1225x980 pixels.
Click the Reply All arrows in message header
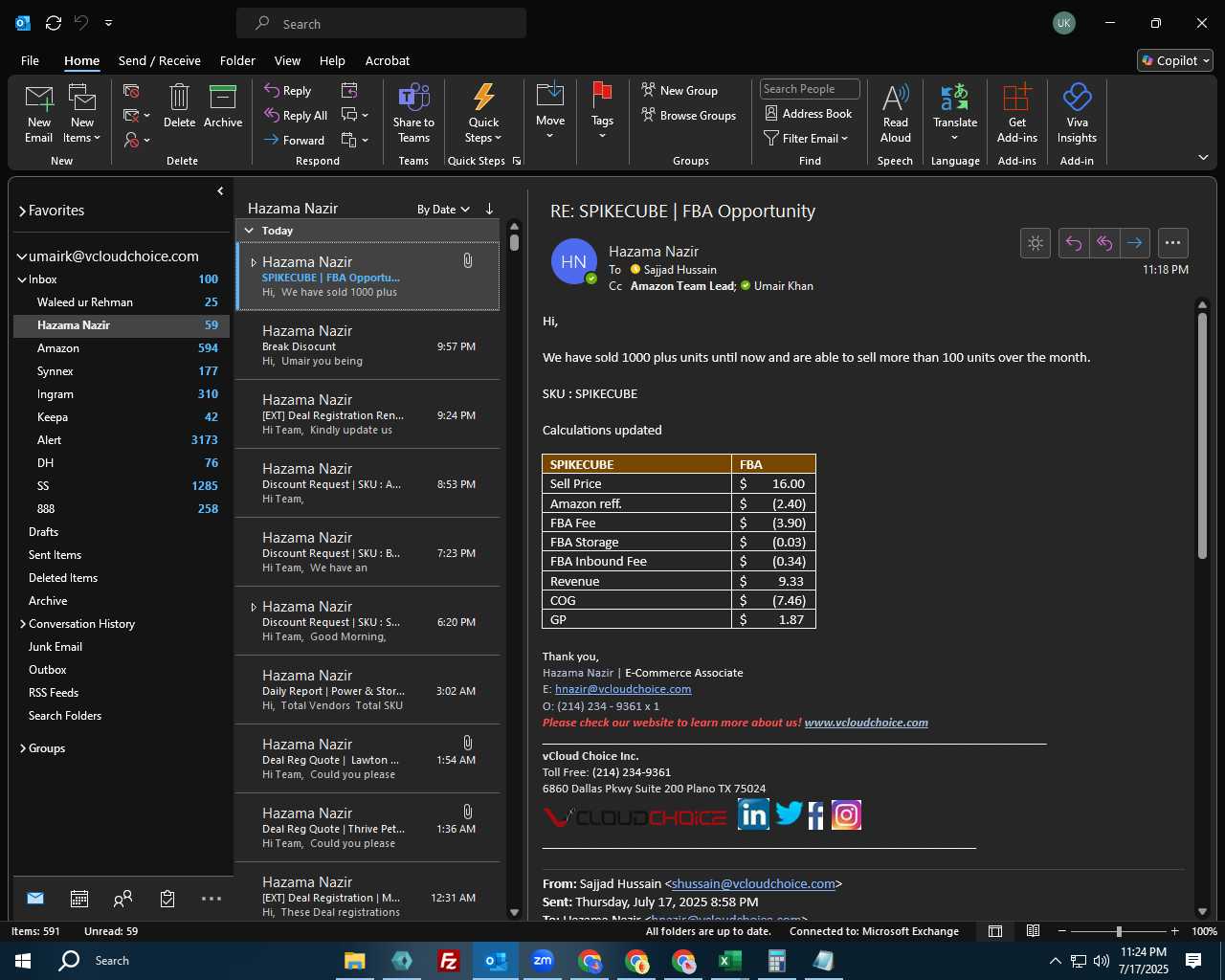click(x=1104, y=243)
